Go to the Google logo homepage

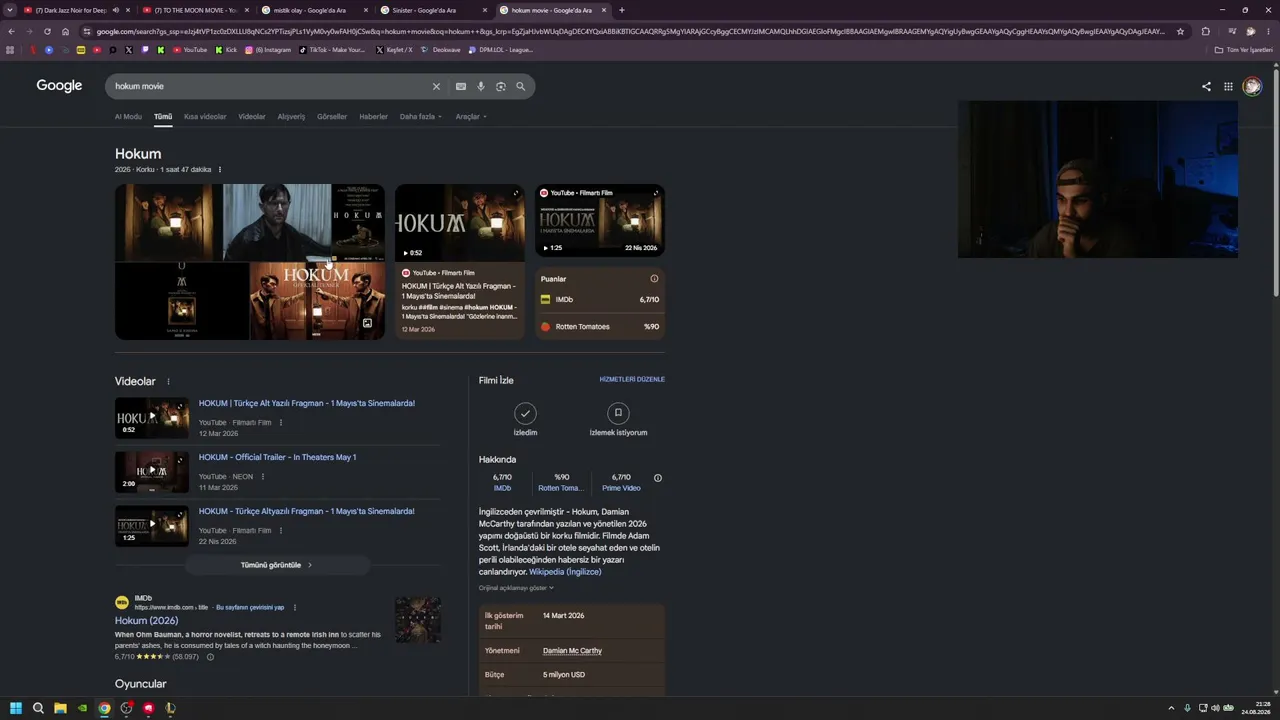tap(59, 86)
